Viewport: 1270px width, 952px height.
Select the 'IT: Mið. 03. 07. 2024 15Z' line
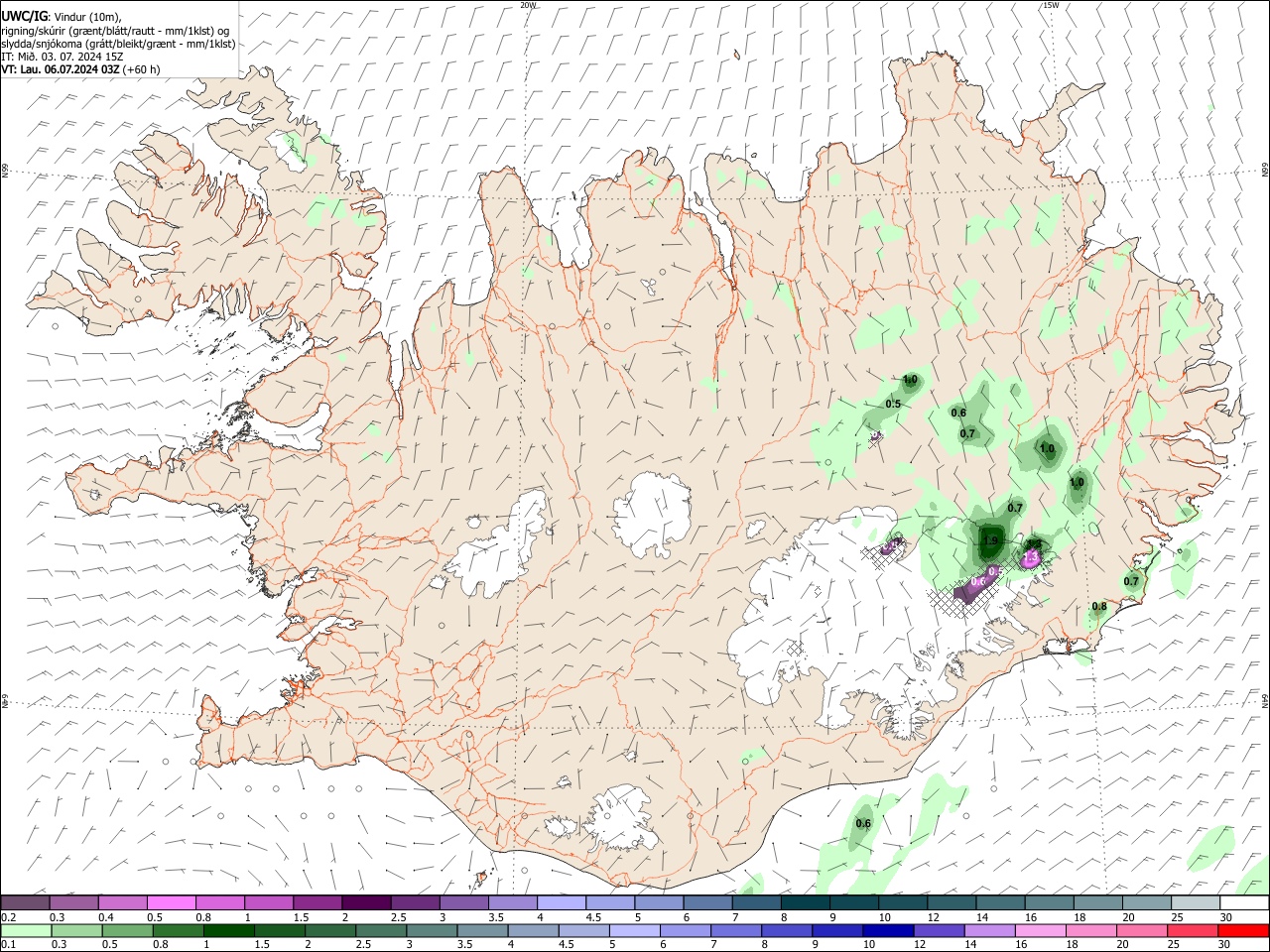[x=63, y=57]
